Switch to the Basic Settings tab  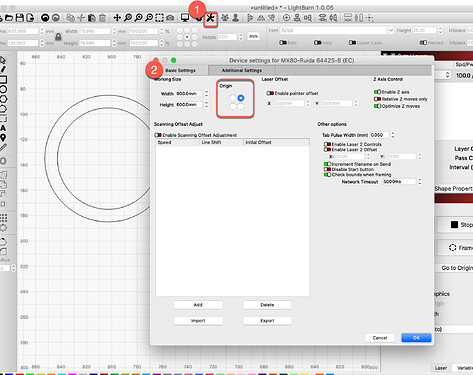180,70
